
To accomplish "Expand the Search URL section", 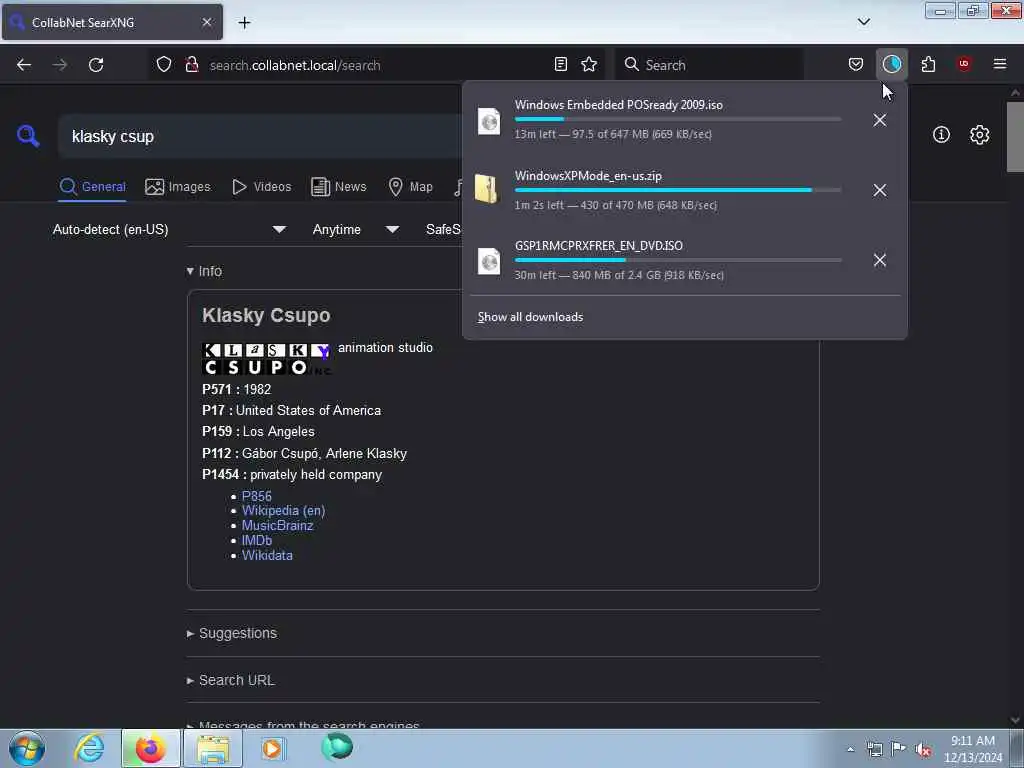I will (x=231, y=680).
